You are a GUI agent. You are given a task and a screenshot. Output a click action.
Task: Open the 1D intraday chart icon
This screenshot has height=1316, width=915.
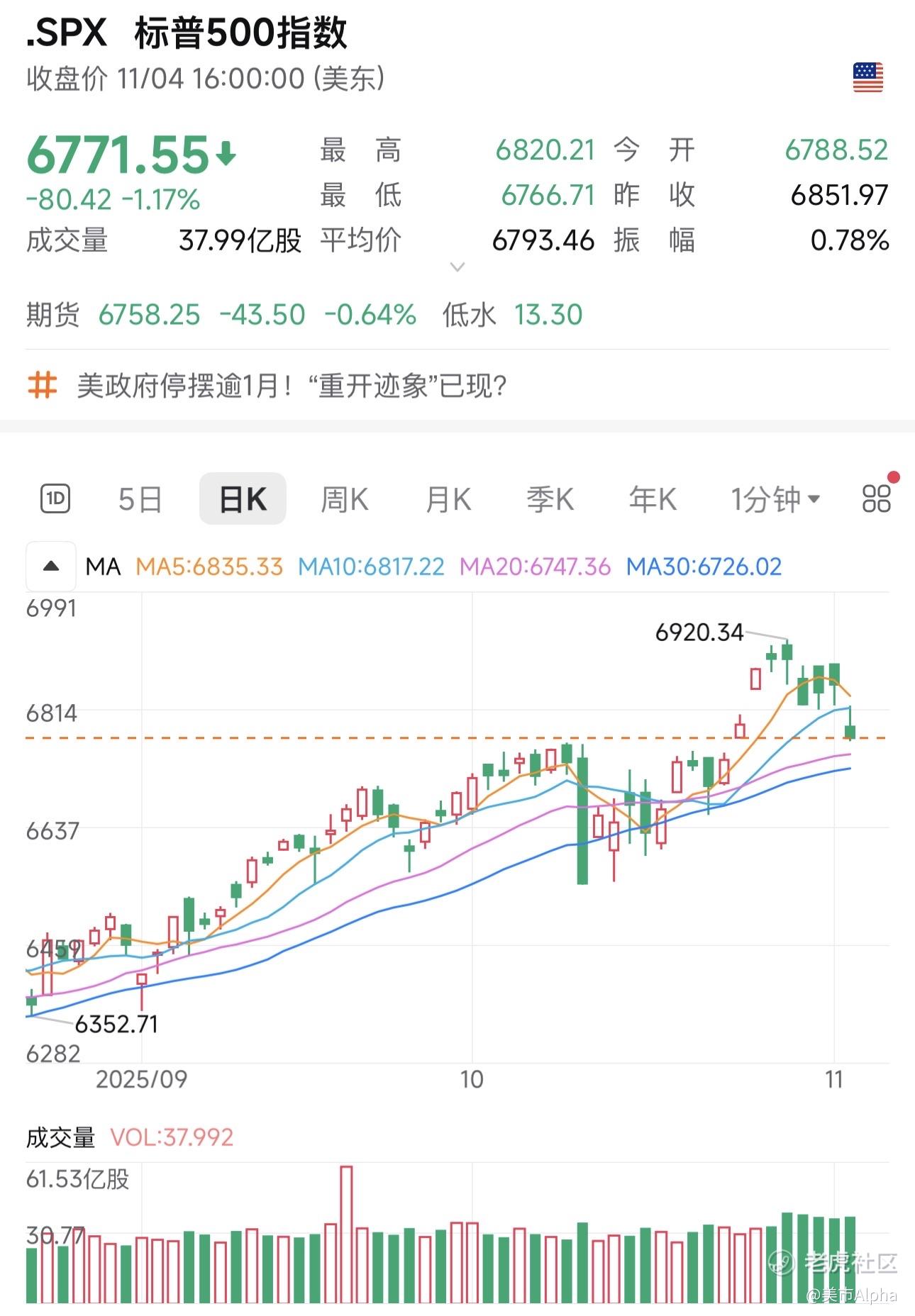[55, 498]
